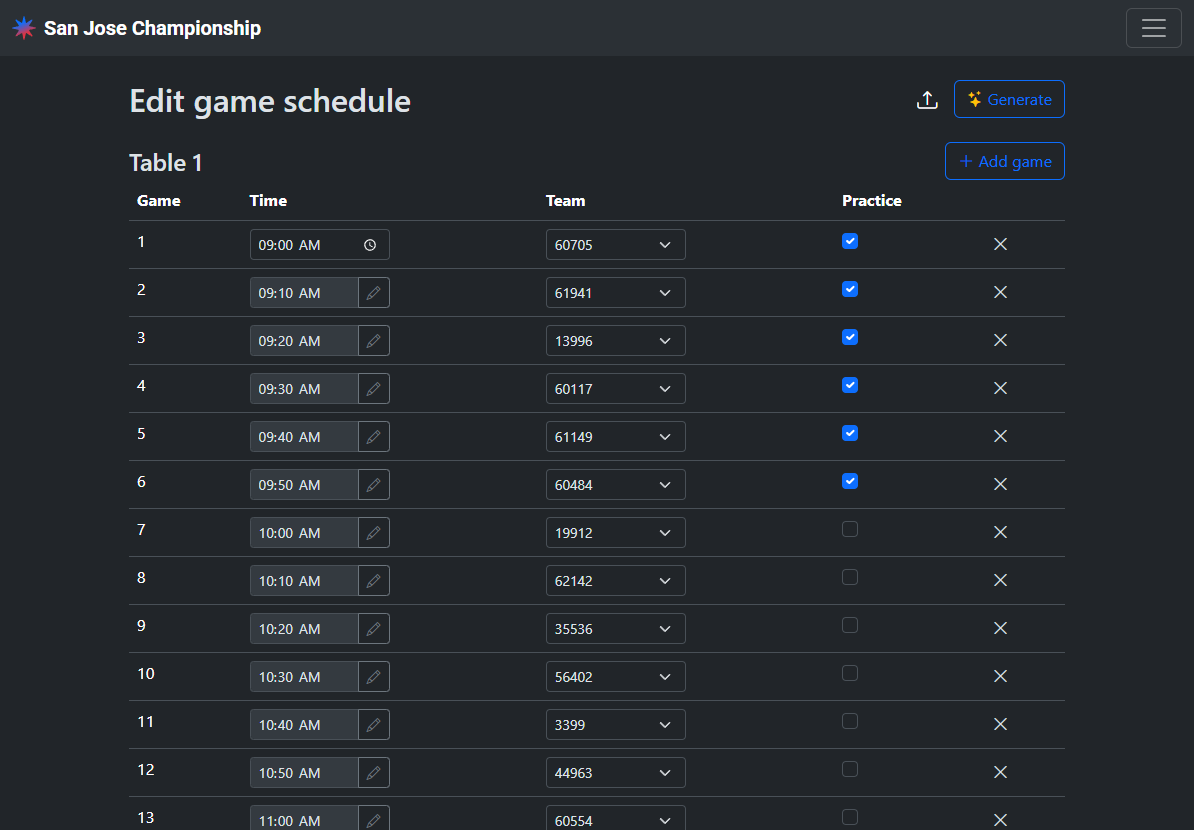The width and height of the screenshot is (1194, 830).
Task: Click the Add game button
Action: [x=1004, y=162]
